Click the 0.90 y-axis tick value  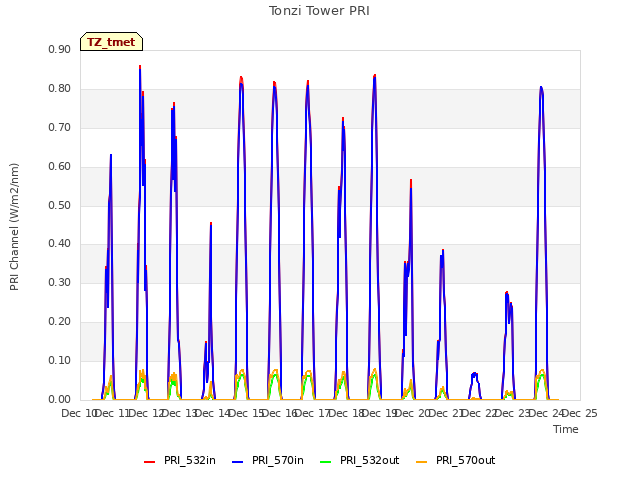pos(59,49)
